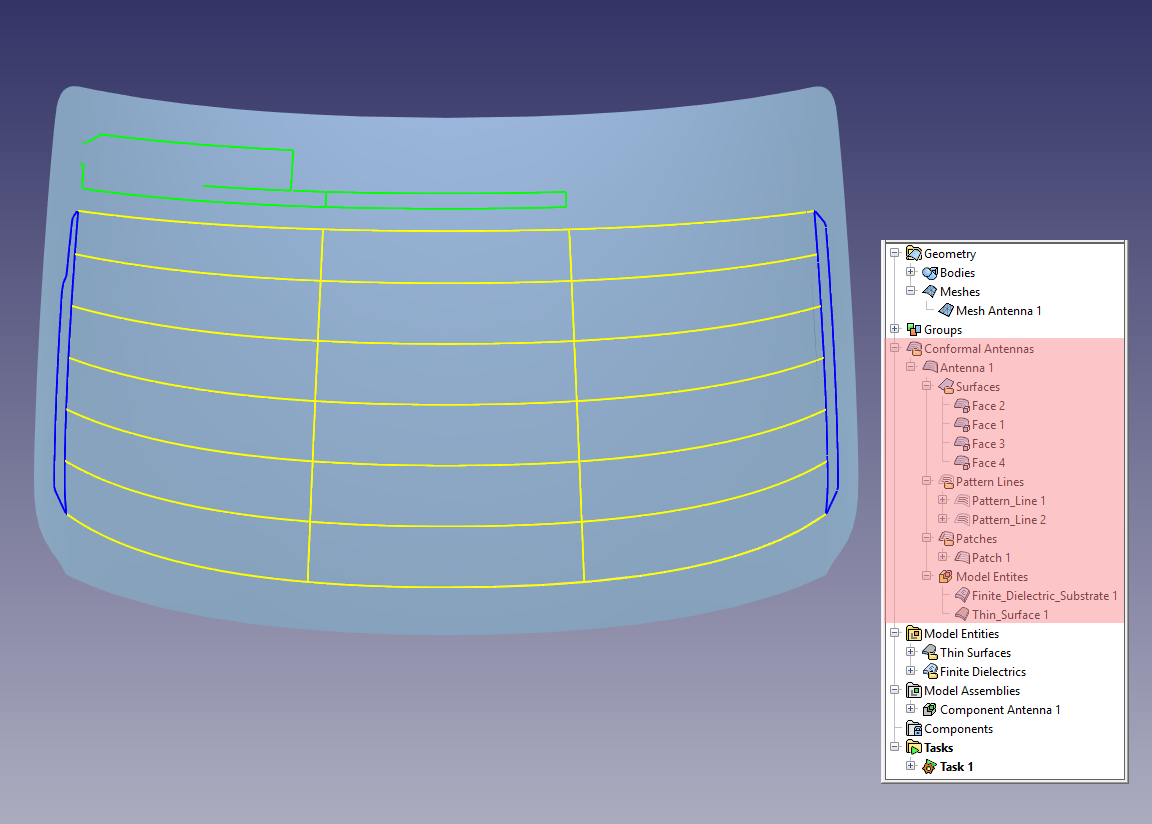The height and width of the screenshot is (824, 1152).
Task: Click the Task 1 gear icon
Action: click(929, 767)
